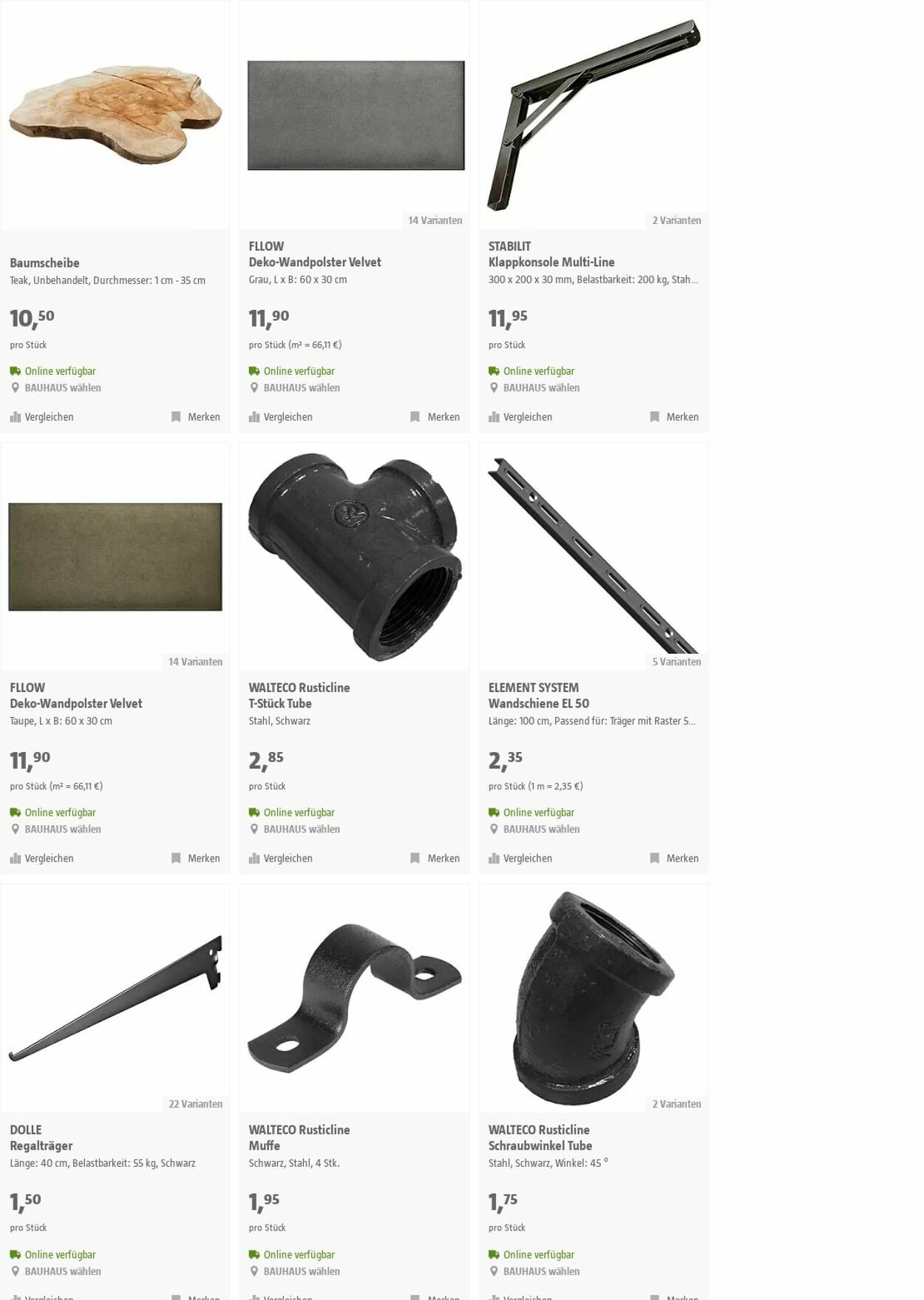Toggle Vergleichen for T-Stück Tube
This screenshot has width=924, height=1300.
281,859
